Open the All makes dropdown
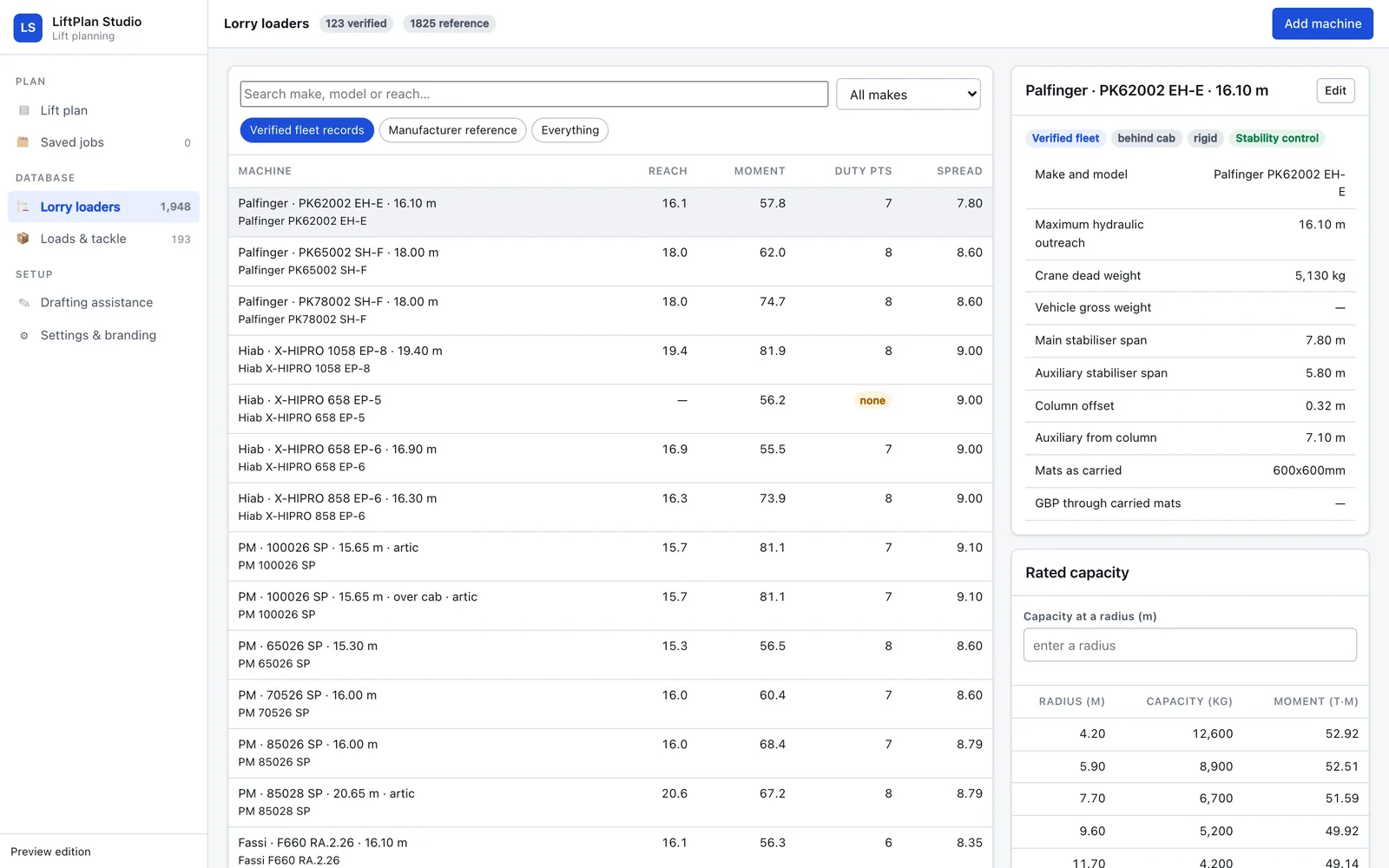The height and width of the screenshot is (868, 1389). pyautogui.click(x=908, y=95)
